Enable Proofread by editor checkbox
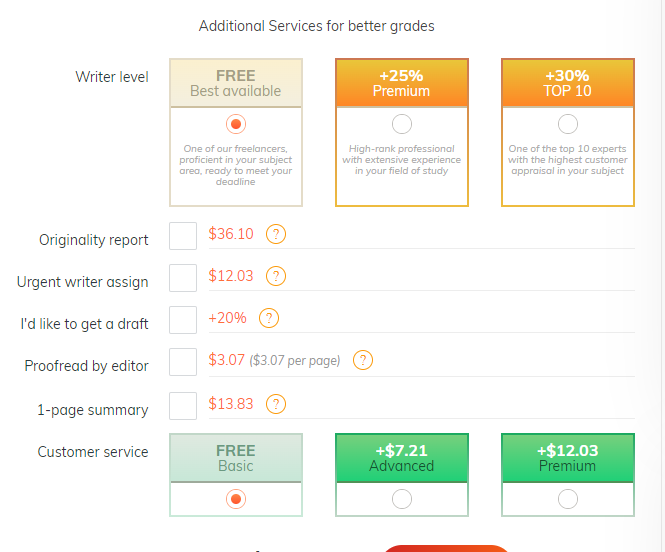This screenshot has height=552, width=665. (183, 362)
